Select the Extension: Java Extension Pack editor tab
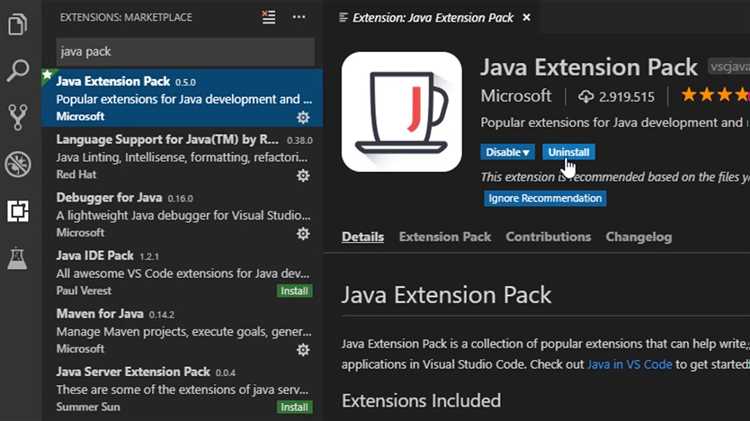 [432, 18]
